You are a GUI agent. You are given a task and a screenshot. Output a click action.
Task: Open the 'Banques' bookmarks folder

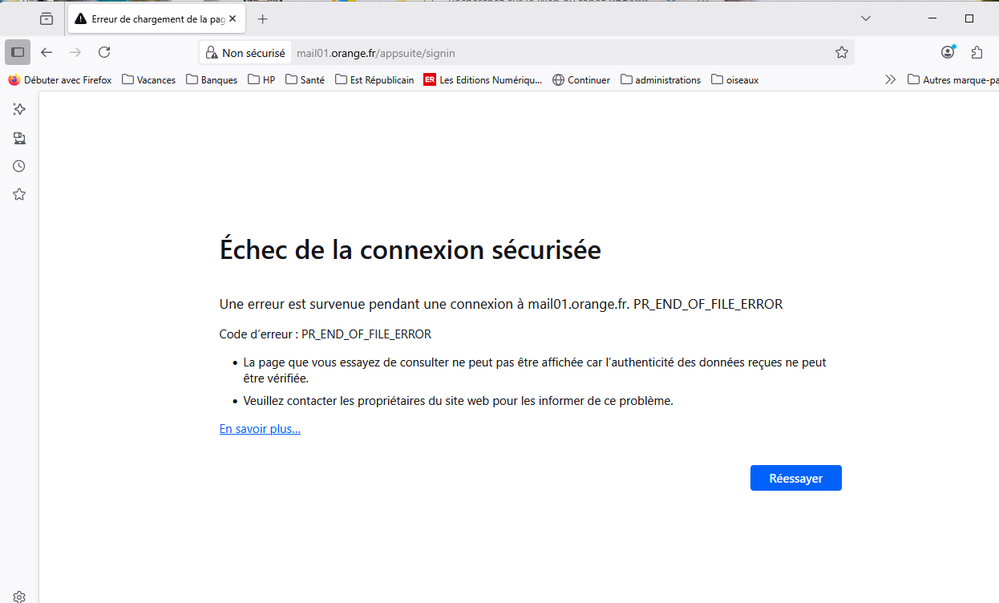[211, 79]
